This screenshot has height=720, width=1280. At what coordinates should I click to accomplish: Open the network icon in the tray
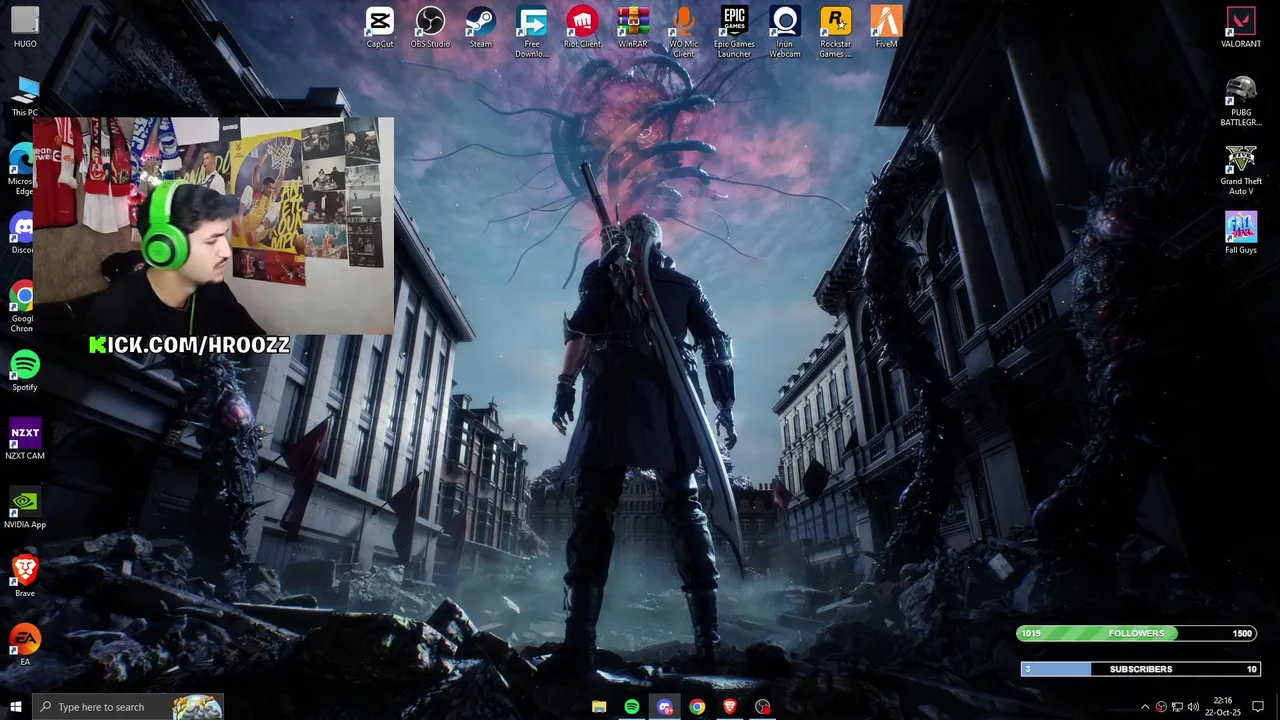coord(1177,707)
